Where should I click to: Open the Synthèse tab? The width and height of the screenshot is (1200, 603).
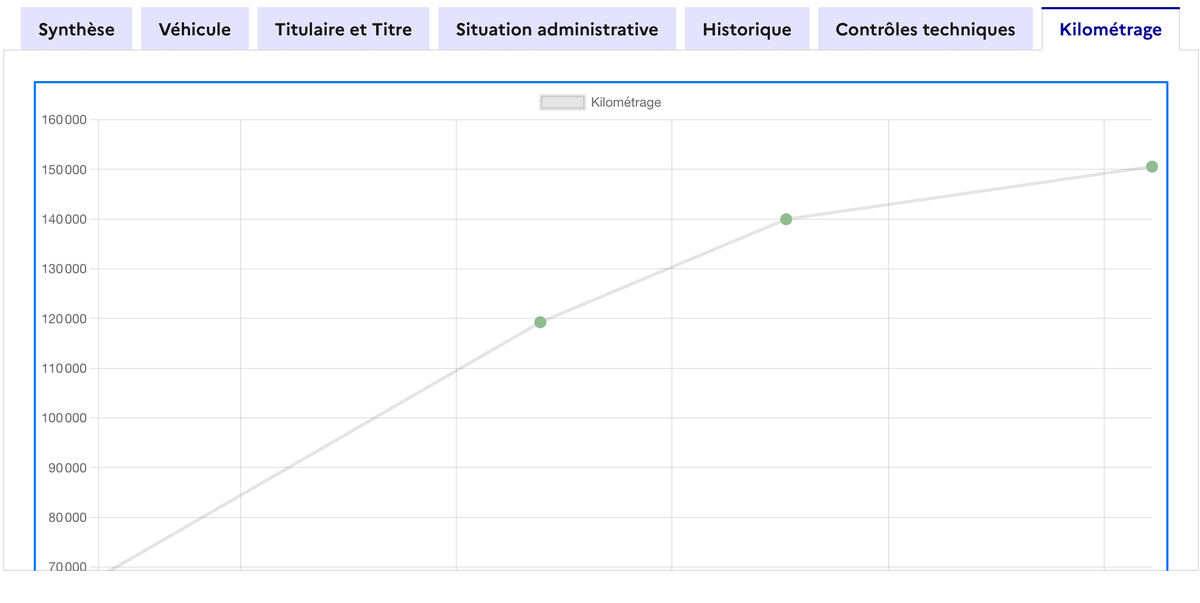(76, 29)
